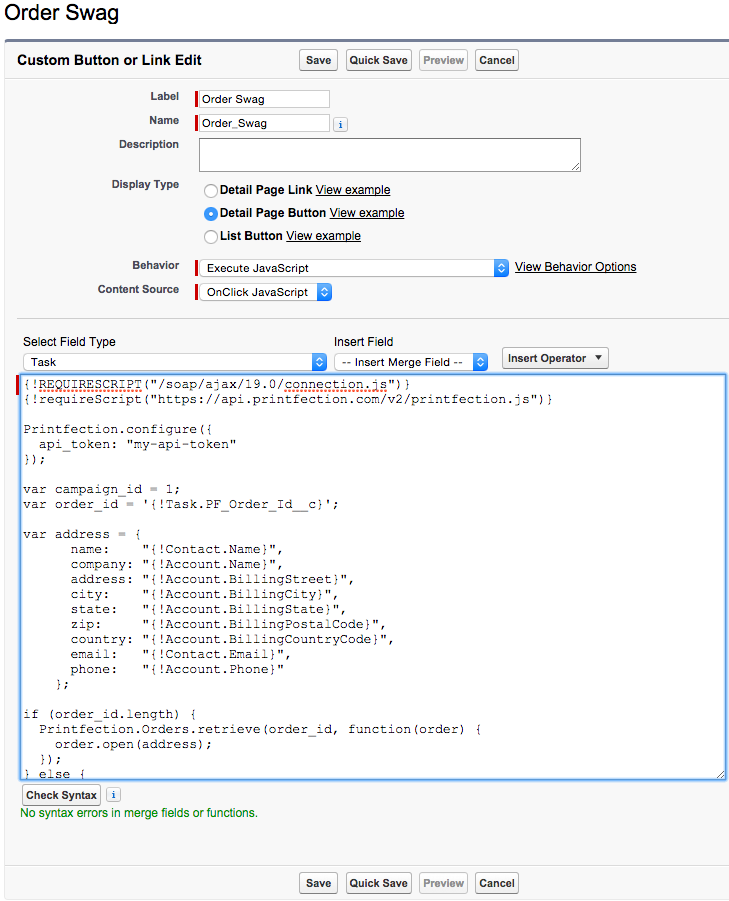Expand the Insert Operator menu
Image resolution: width=729 pixels, height=901 pixels.
(x=555, y=358)
